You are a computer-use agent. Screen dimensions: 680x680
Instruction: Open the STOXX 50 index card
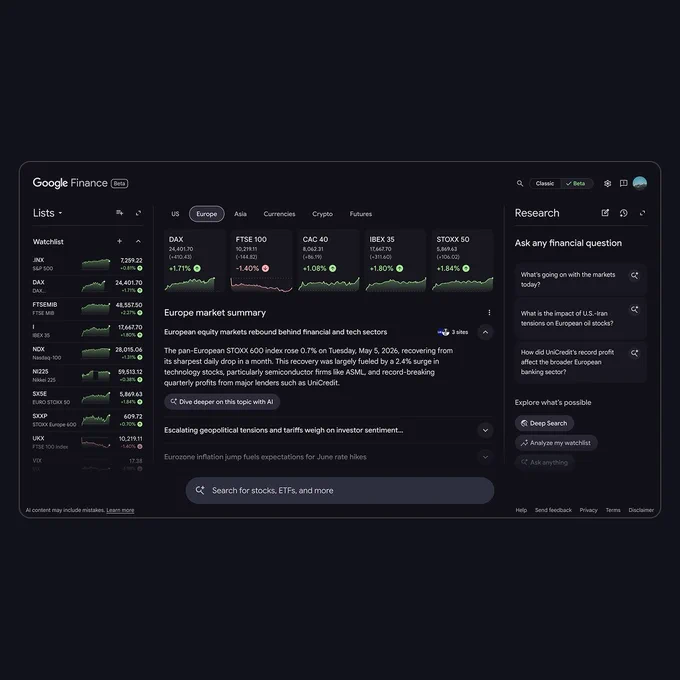pyautogui.click(x=462, y=261)
